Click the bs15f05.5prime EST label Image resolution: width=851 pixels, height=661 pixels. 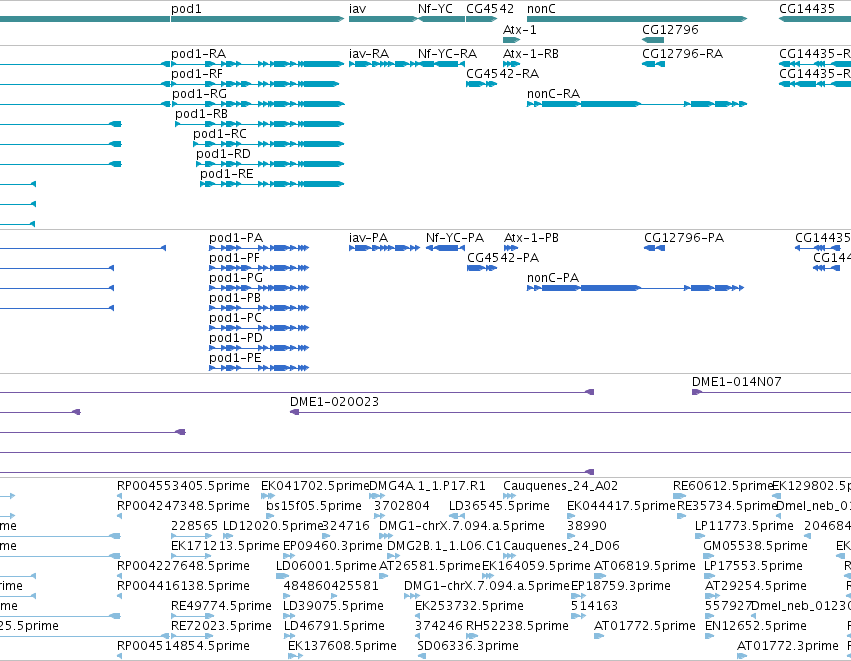pos(314,506)
